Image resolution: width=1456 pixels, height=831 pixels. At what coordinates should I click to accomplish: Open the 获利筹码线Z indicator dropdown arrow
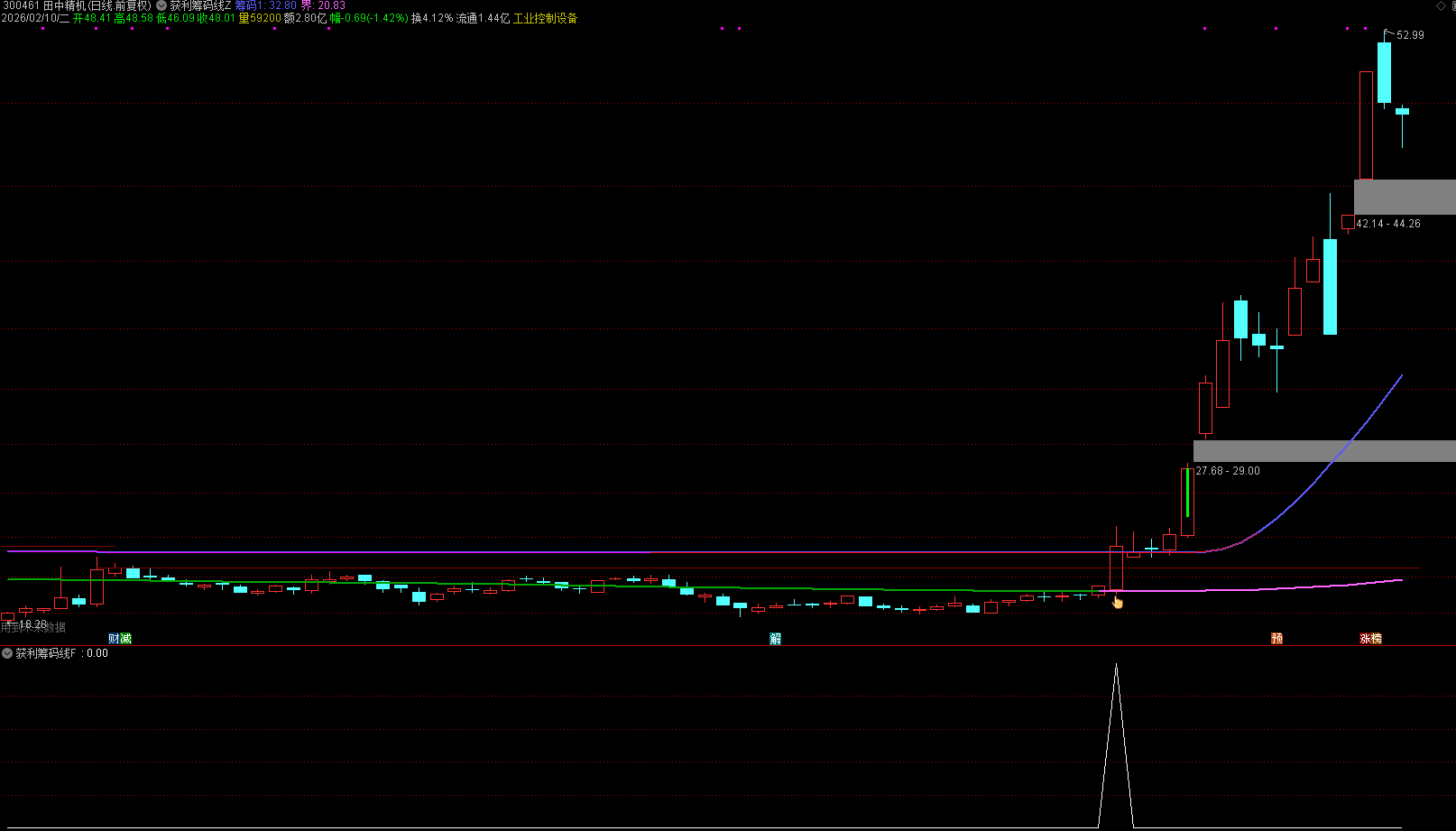click(x=161, y=5)
